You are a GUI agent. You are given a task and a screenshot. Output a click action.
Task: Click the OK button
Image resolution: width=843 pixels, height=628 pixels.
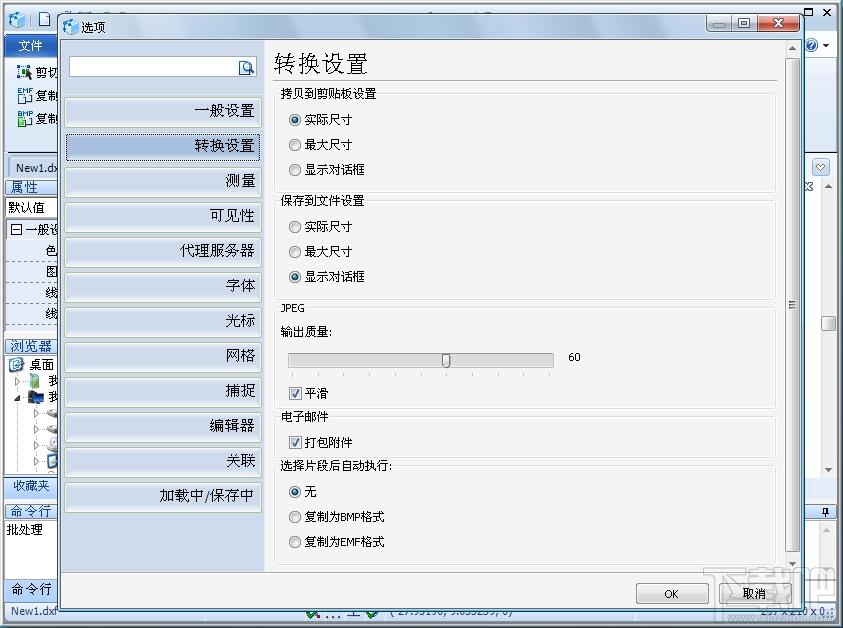[671, 594]
